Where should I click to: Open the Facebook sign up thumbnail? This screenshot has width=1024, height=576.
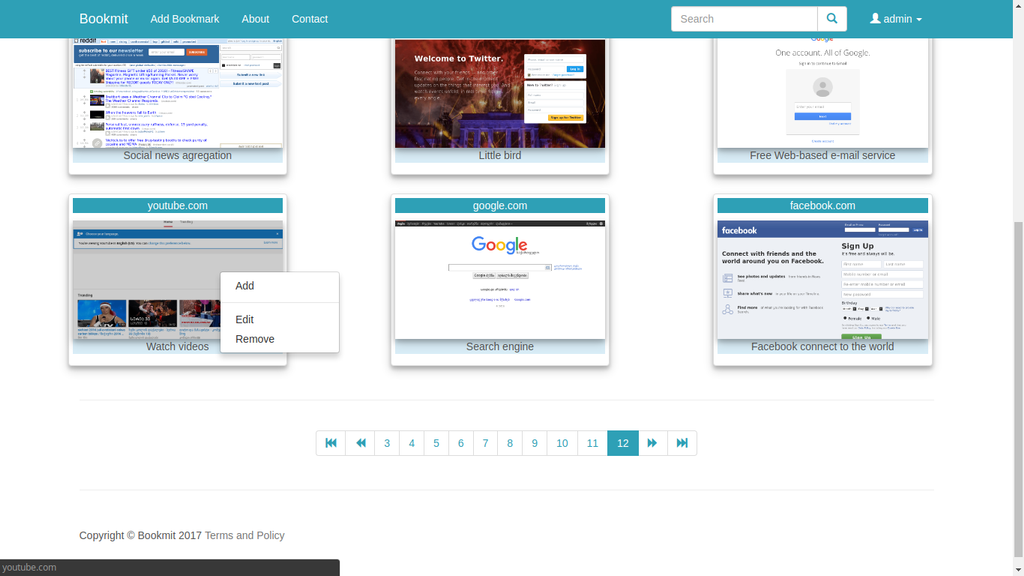click(x=822, y=280)
